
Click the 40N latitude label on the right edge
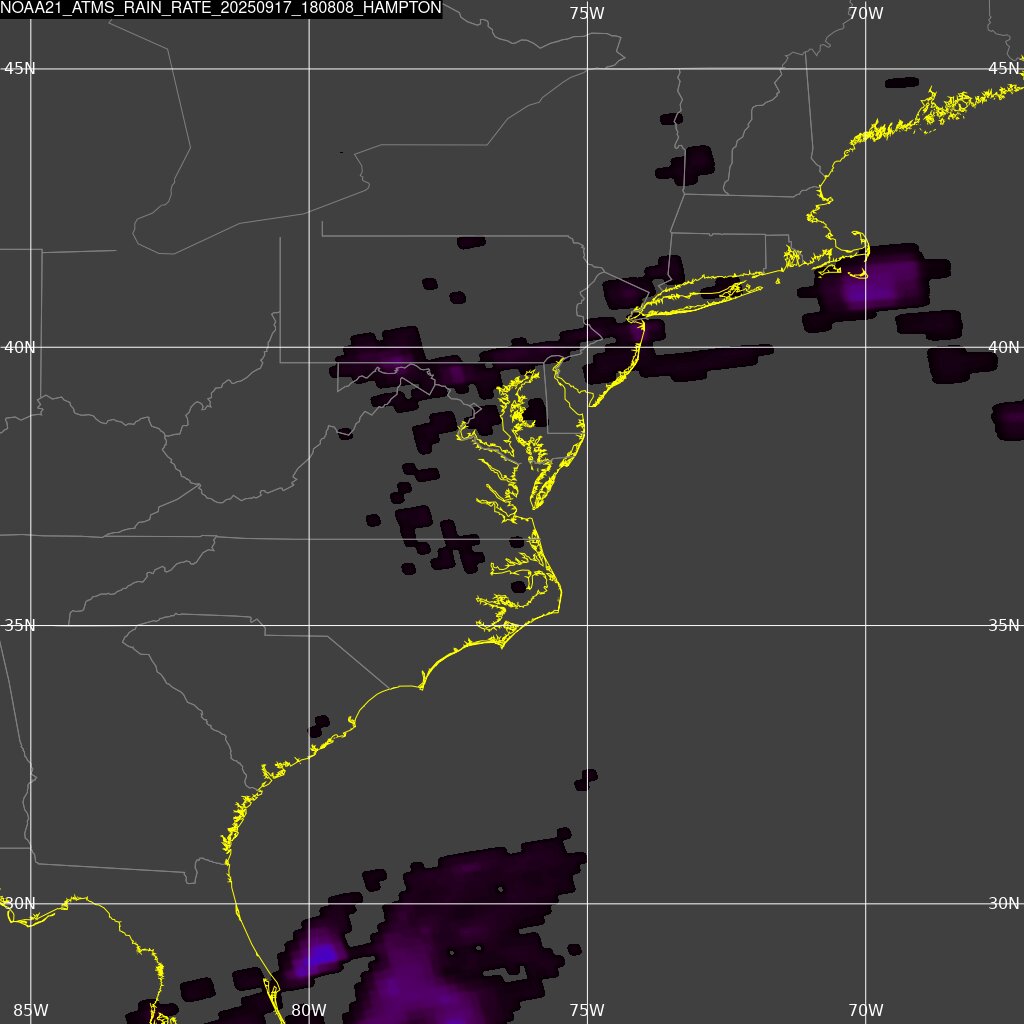[1004, 347]
